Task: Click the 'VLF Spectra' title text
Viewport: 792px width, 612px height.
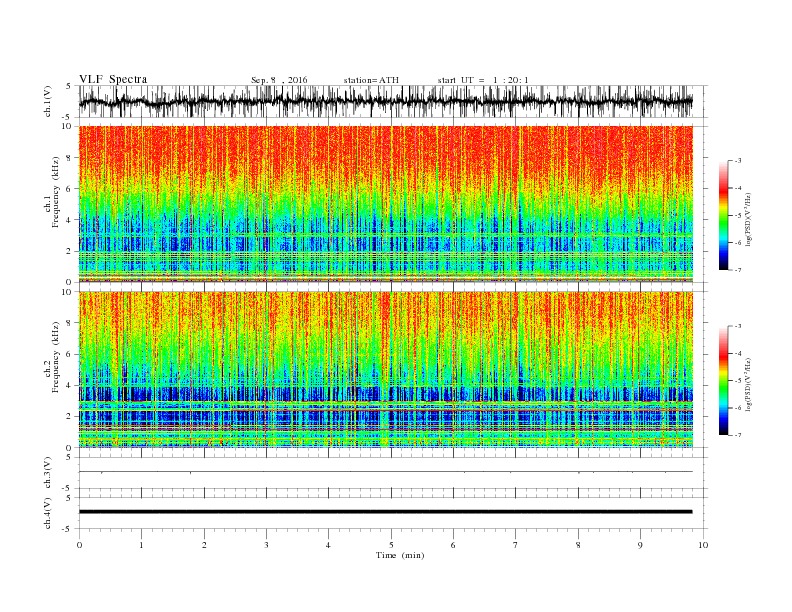Action: pos(113,79)
